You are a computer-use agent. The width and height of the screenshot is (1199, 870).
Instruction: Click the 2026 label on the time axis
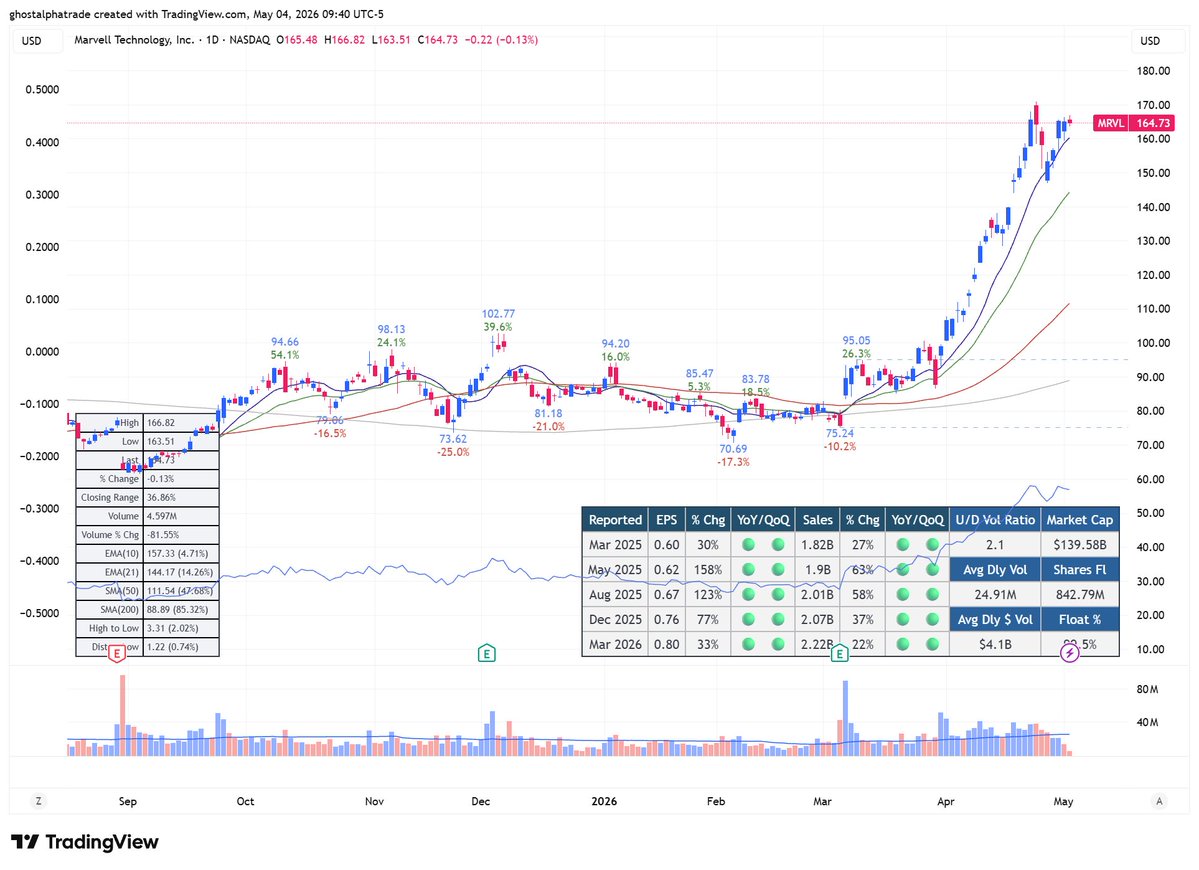(x=604, y=801)
